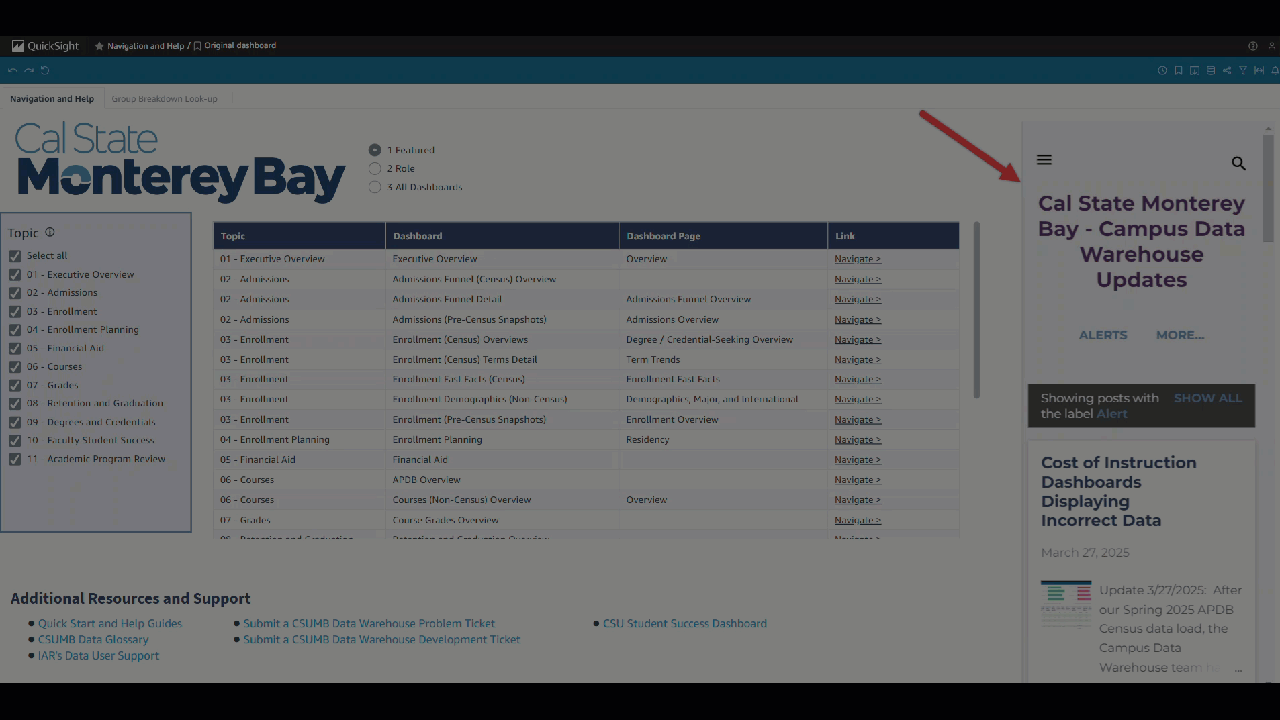1280x720 pixels.
Task: Select the '2 Role' radio button
Action: (x=375, y=168)
